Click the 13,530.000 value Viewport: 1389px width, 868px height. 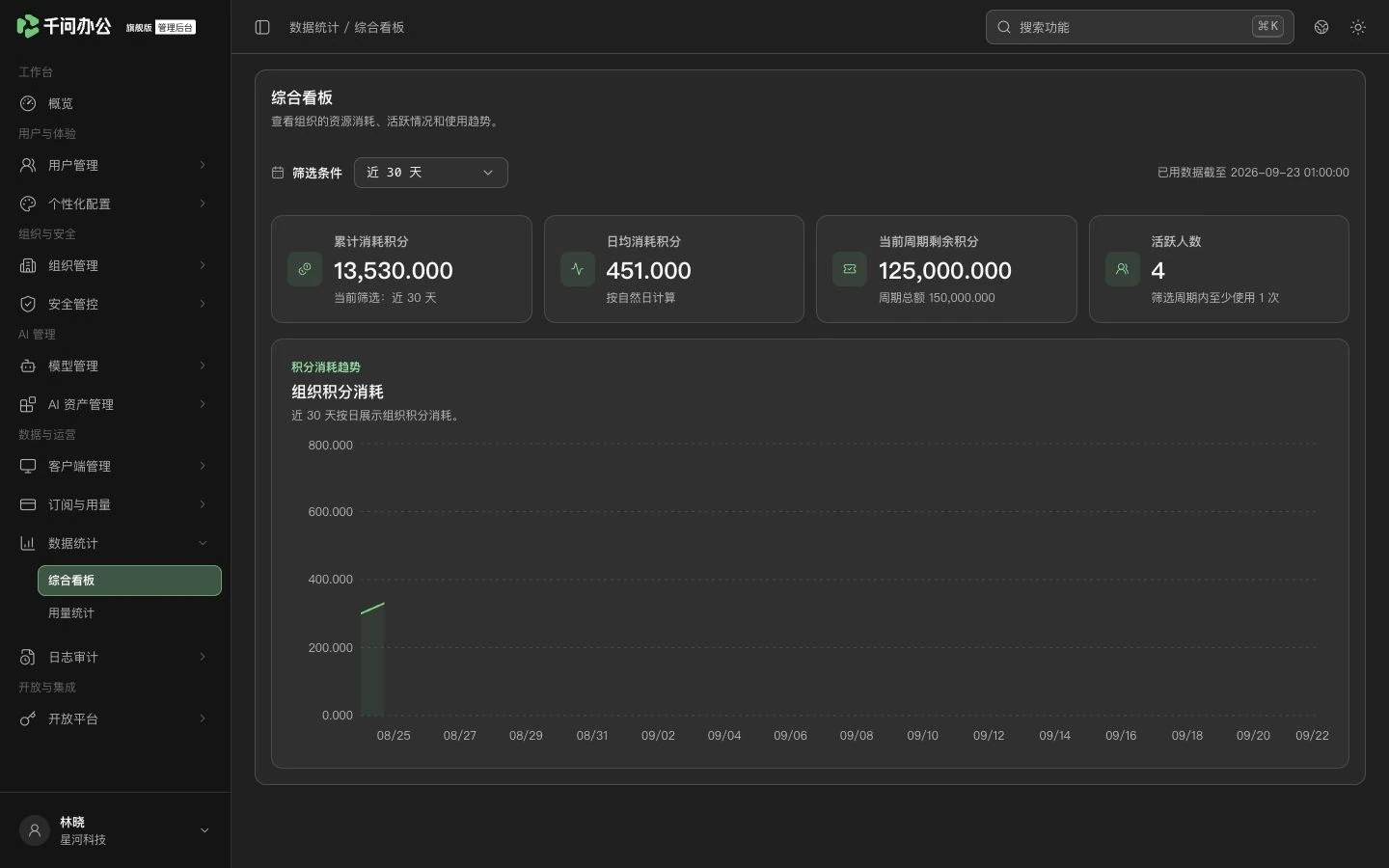pos(394,271)
